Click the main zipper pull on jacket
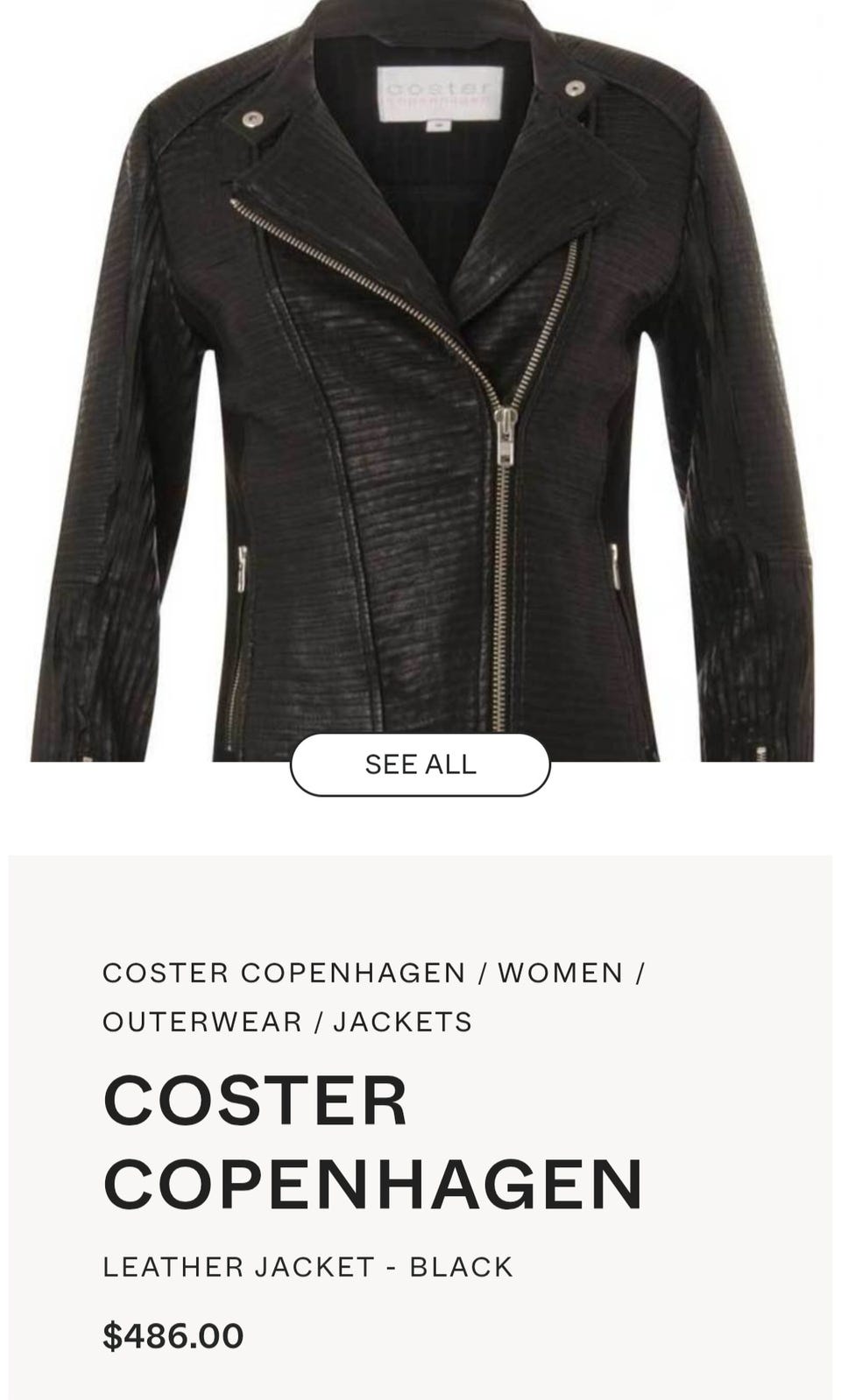841x1400 pixels. [505, 434]
